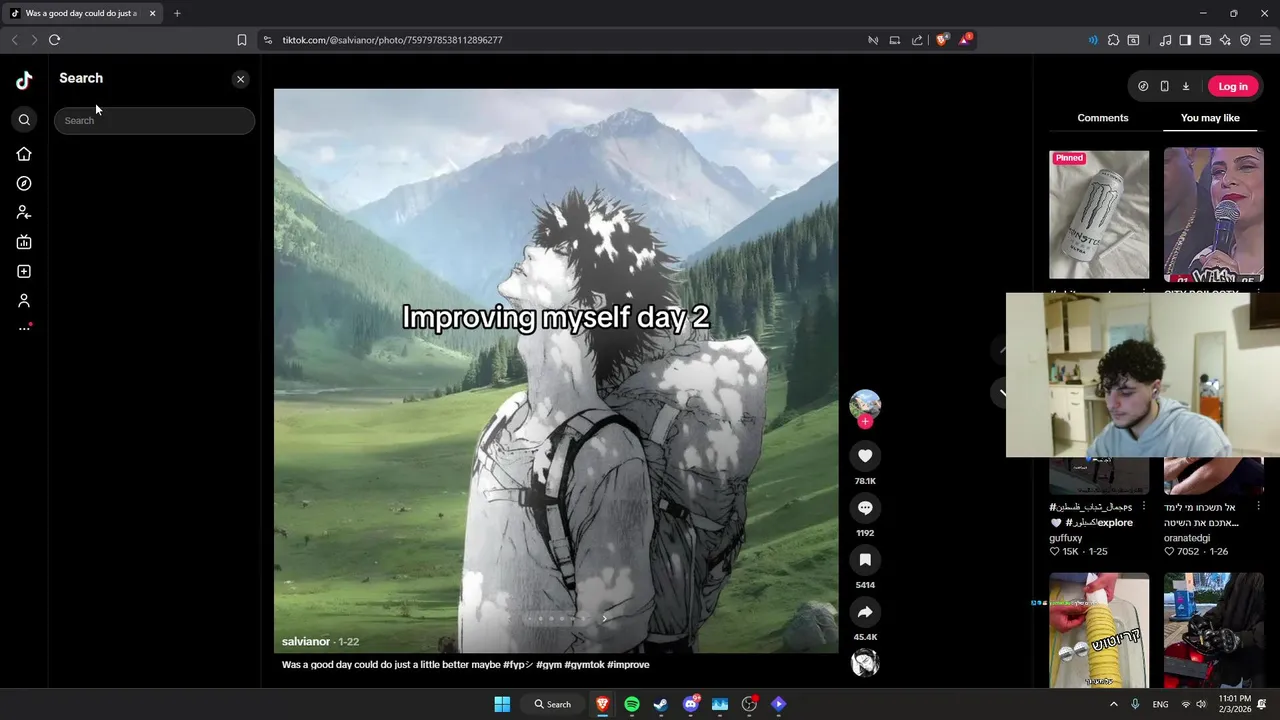The height and width of the screenshot is (720, 1280).
Task: Open oranatedgi creator name
Action: click(x=1187, y=538)
